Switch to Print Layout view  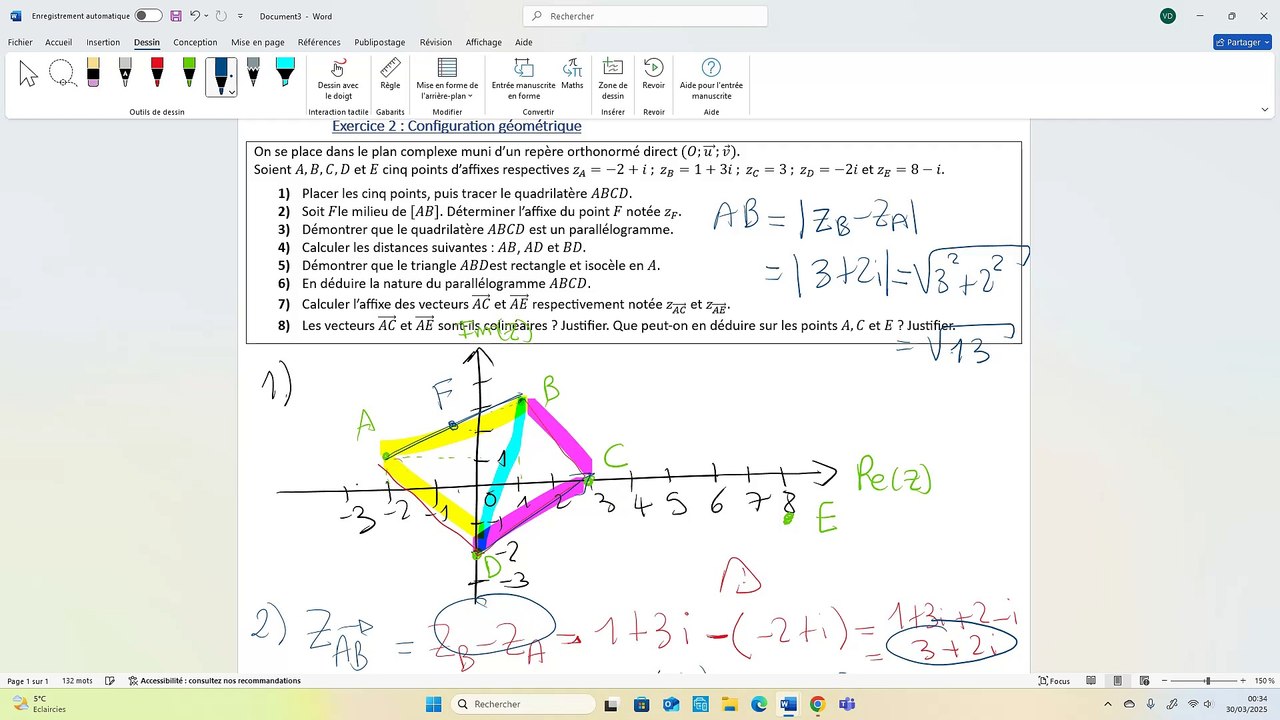point(1118,681)
